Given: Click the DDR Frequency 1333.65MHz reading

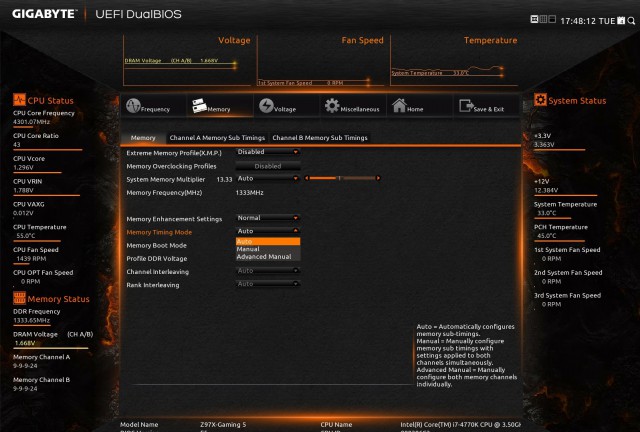Looking at the screenshot, I should [36, 316].
